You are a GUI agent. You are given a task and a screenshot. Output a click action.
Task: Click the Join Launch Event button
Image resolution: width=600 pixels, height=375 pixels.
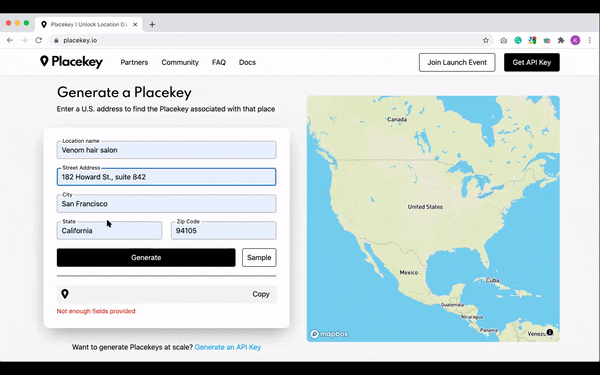point(457,62)
